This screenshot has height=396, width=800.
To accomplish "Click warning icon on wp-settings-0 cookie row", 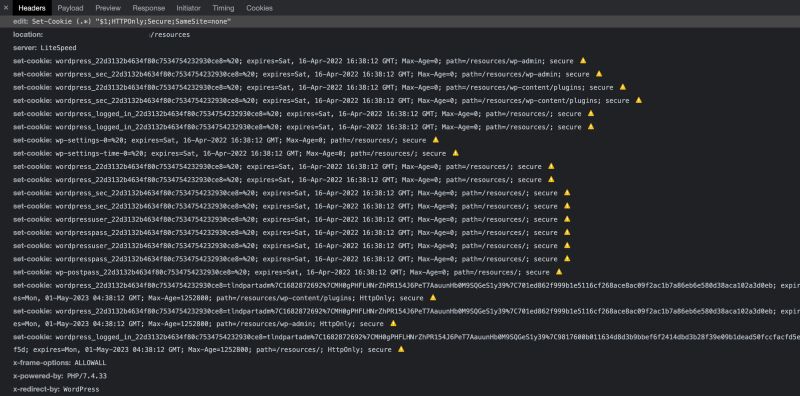I will coord(436,139).
